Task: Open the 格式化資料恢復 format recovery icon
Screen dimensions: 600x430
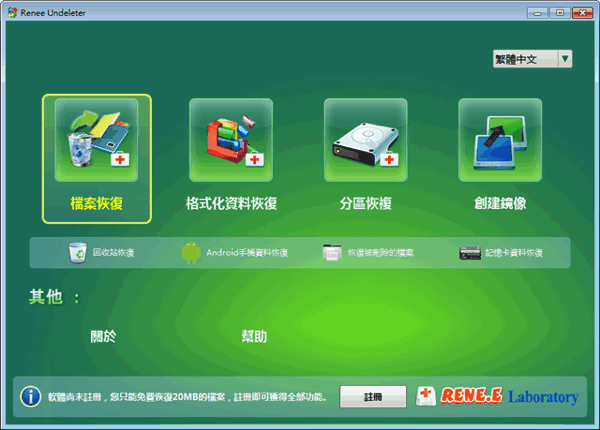Action: click(x=231, y=140)
